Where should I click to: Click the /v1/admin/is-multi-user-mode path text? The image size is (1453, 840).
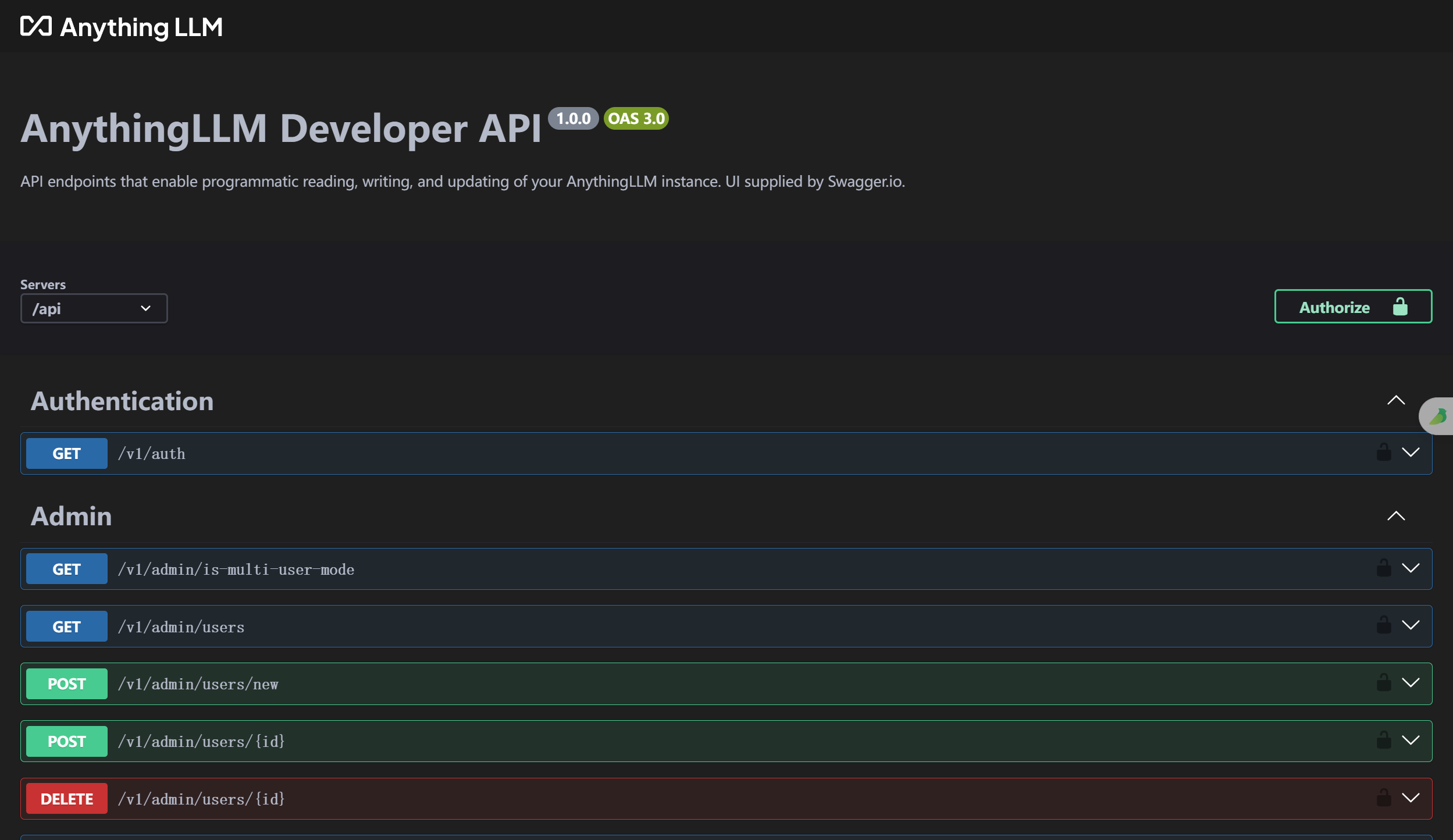(x=236, y=570)
